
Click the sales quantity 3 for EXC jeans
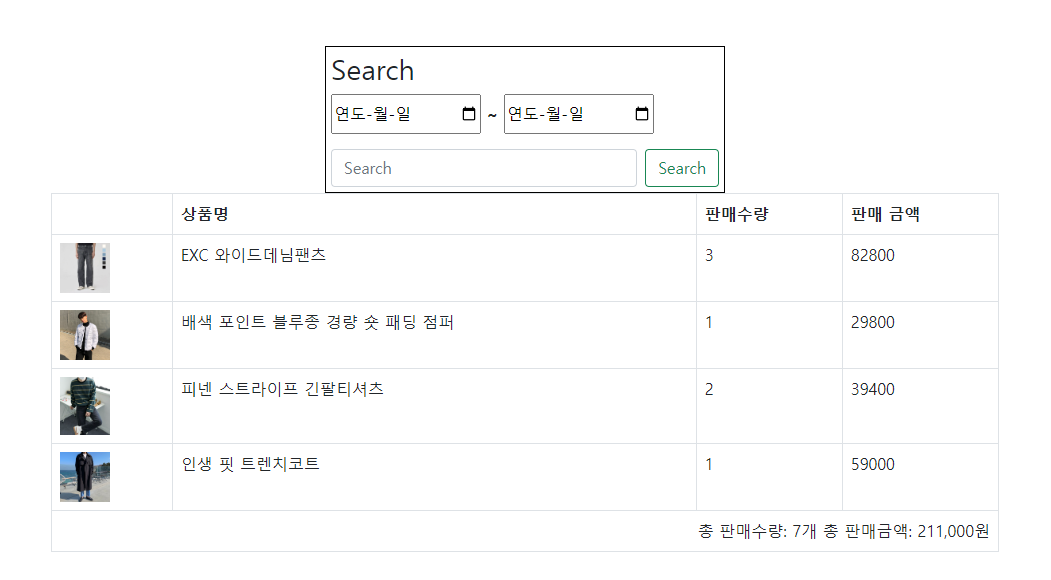(709, 255)
